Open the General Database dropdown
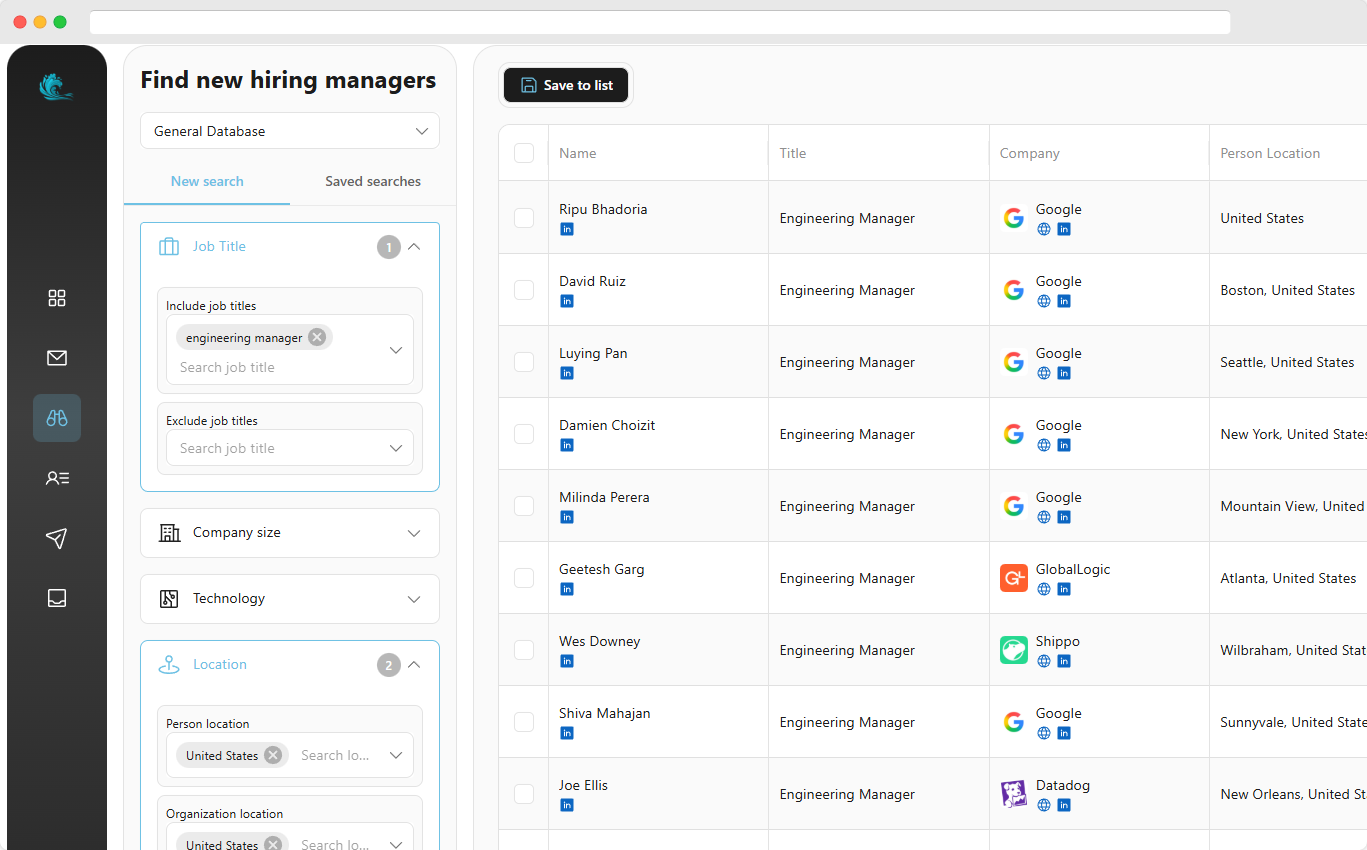Screen dimensions: 1367x850 pyautogui.click(x=290, y=131)
